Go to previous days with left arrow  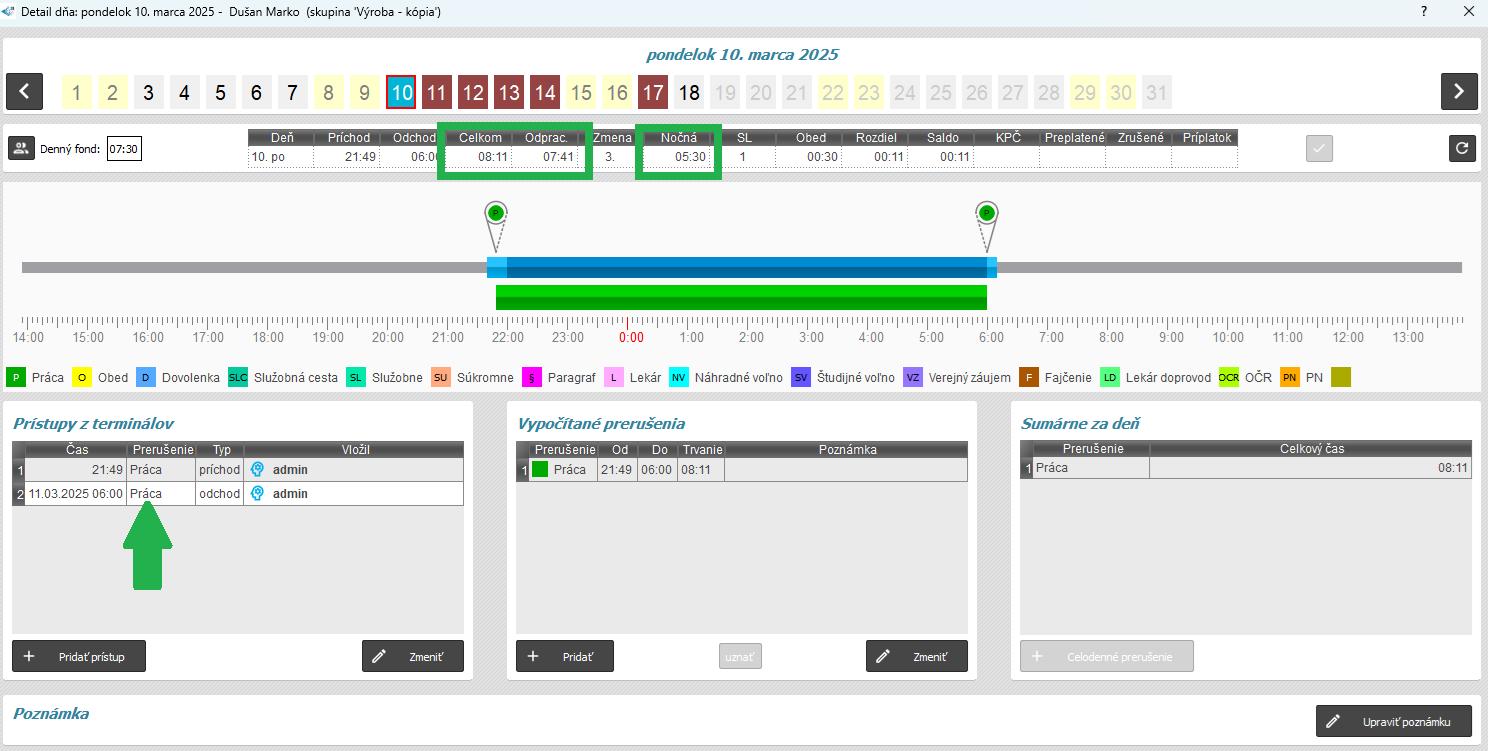24,92
